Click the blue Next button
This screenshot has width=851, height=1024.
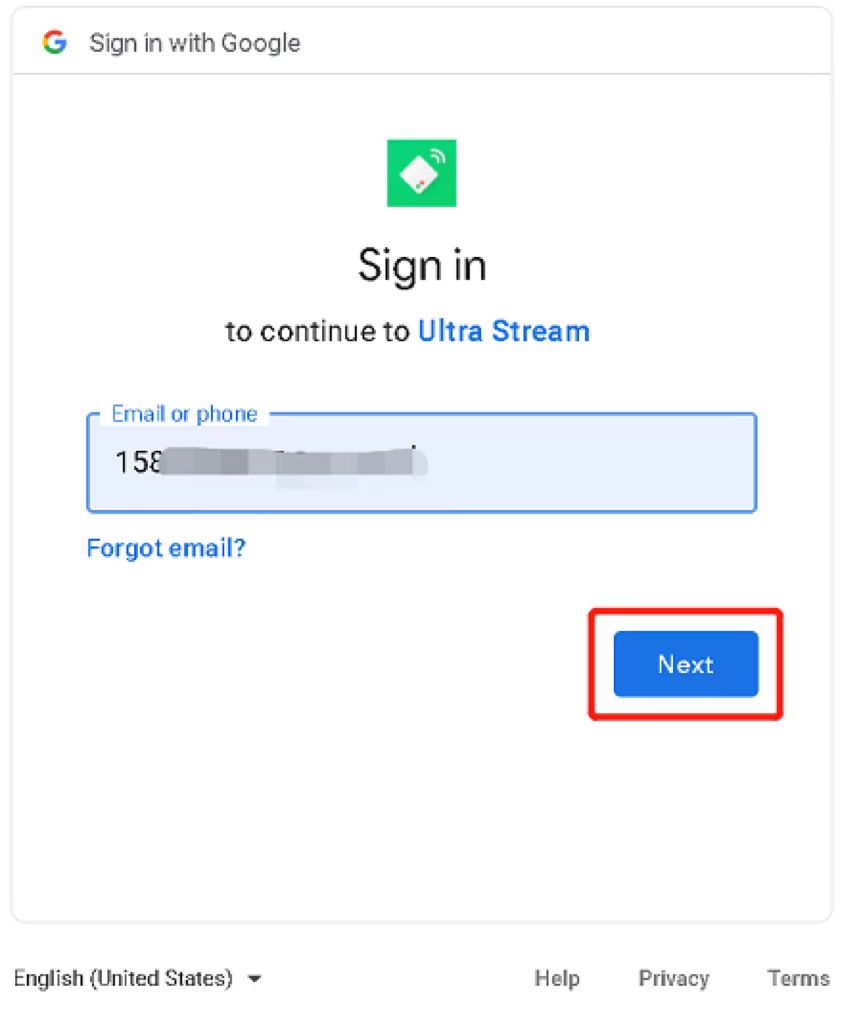point(686,664)
